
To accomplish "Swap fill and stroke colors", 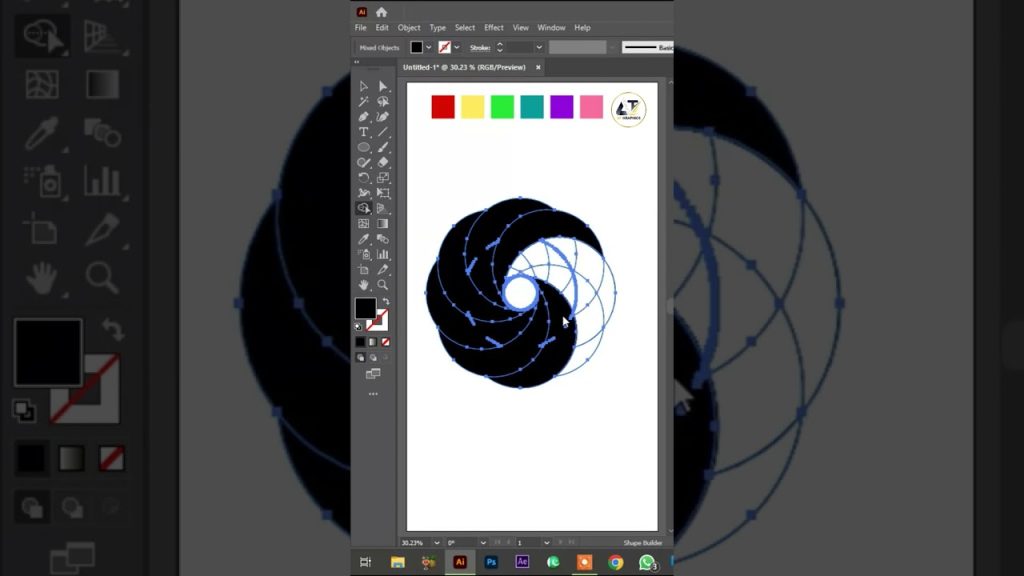I will tap(384, 301).
